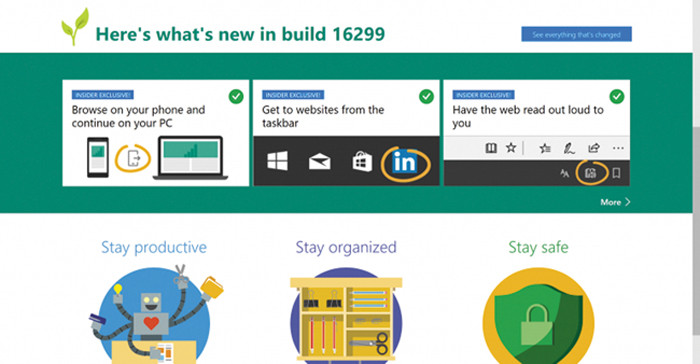Click the shield lock Stay safe illustration
700x364 pixels.
tap(538, 316)
